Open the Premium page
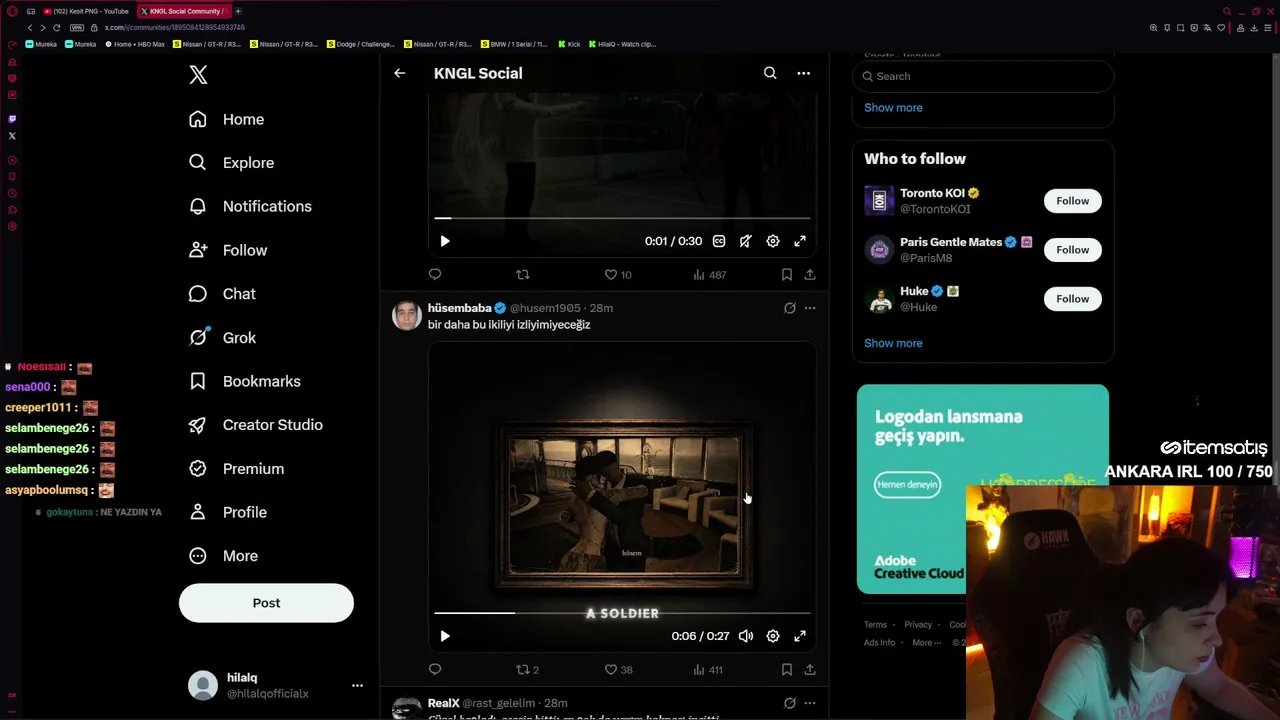Viewport: 1280px width, 720px height. click(x=236, y=469)
